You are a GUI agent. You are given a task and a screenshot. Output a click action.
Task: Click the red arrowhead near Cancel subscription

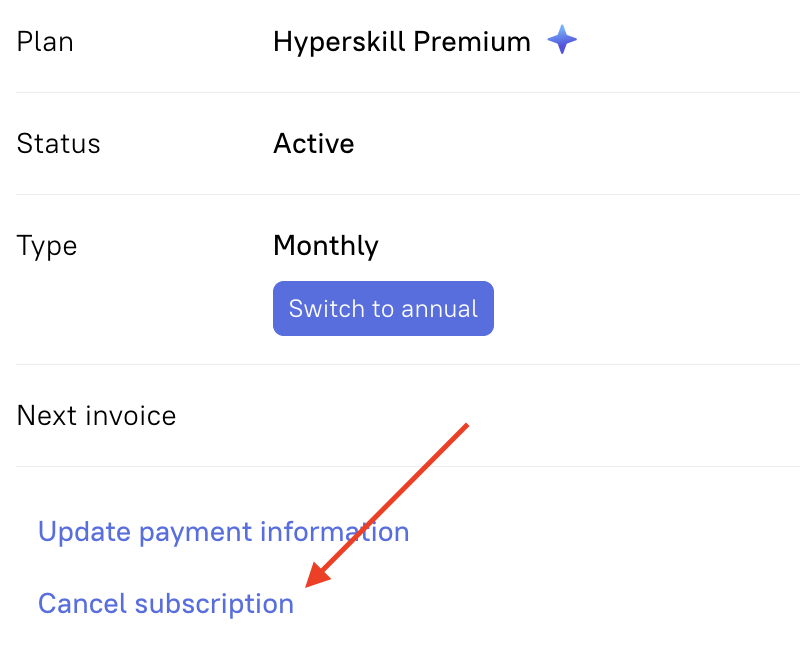coord(317,575)
